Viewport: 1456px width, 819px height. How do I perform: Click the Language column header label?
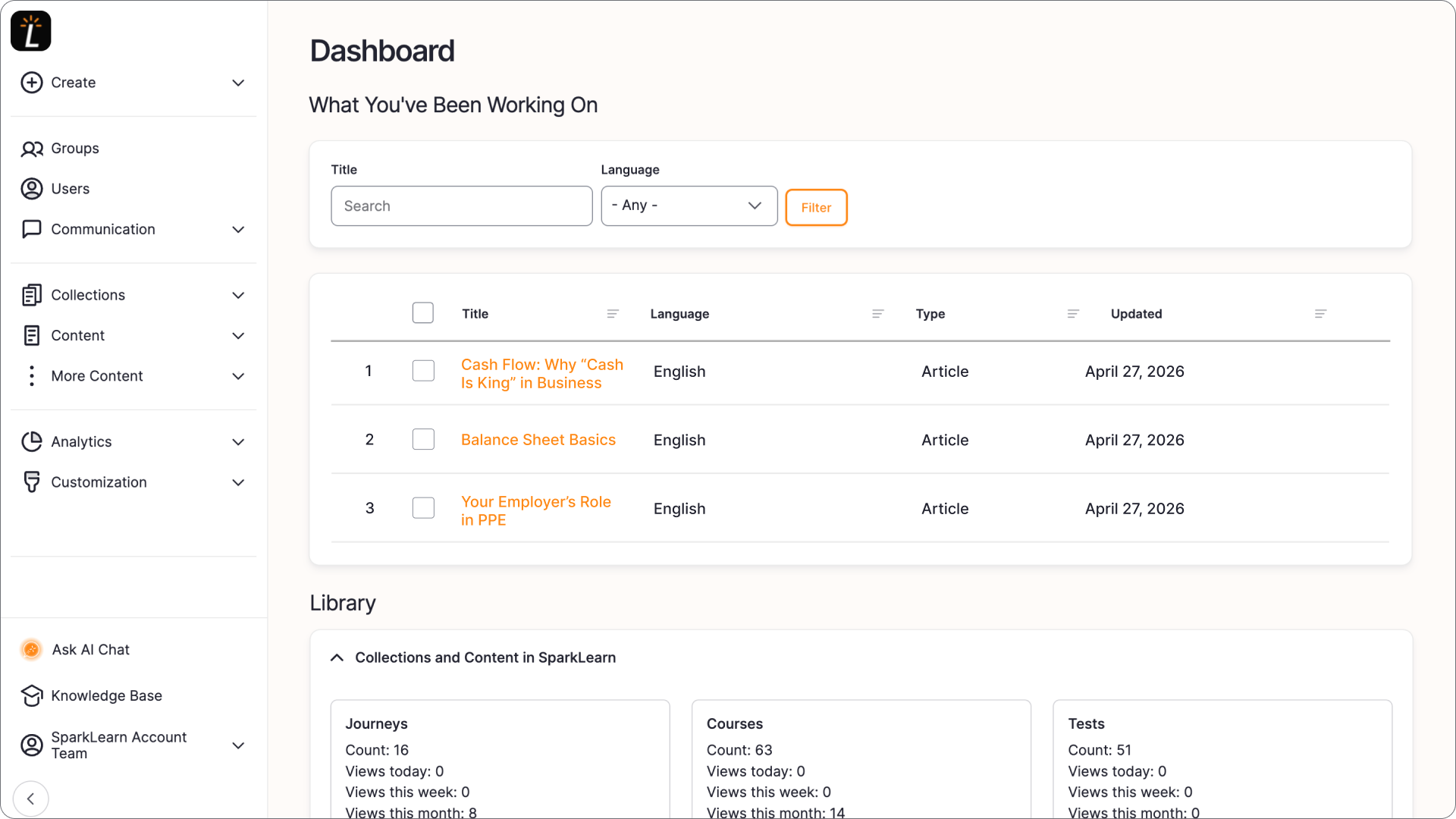[679, 314]
